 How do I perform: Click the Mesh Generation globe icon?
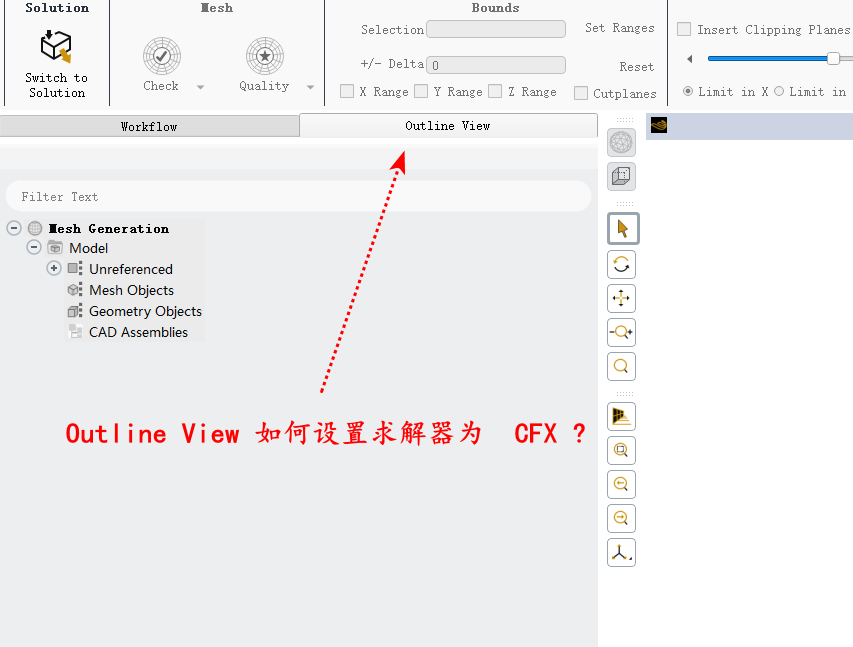(x=35, y=228)
